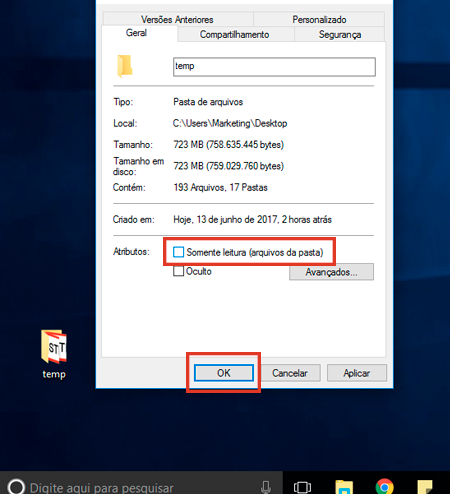Open the Versões Anteriores tab

(x=178, y=19)
